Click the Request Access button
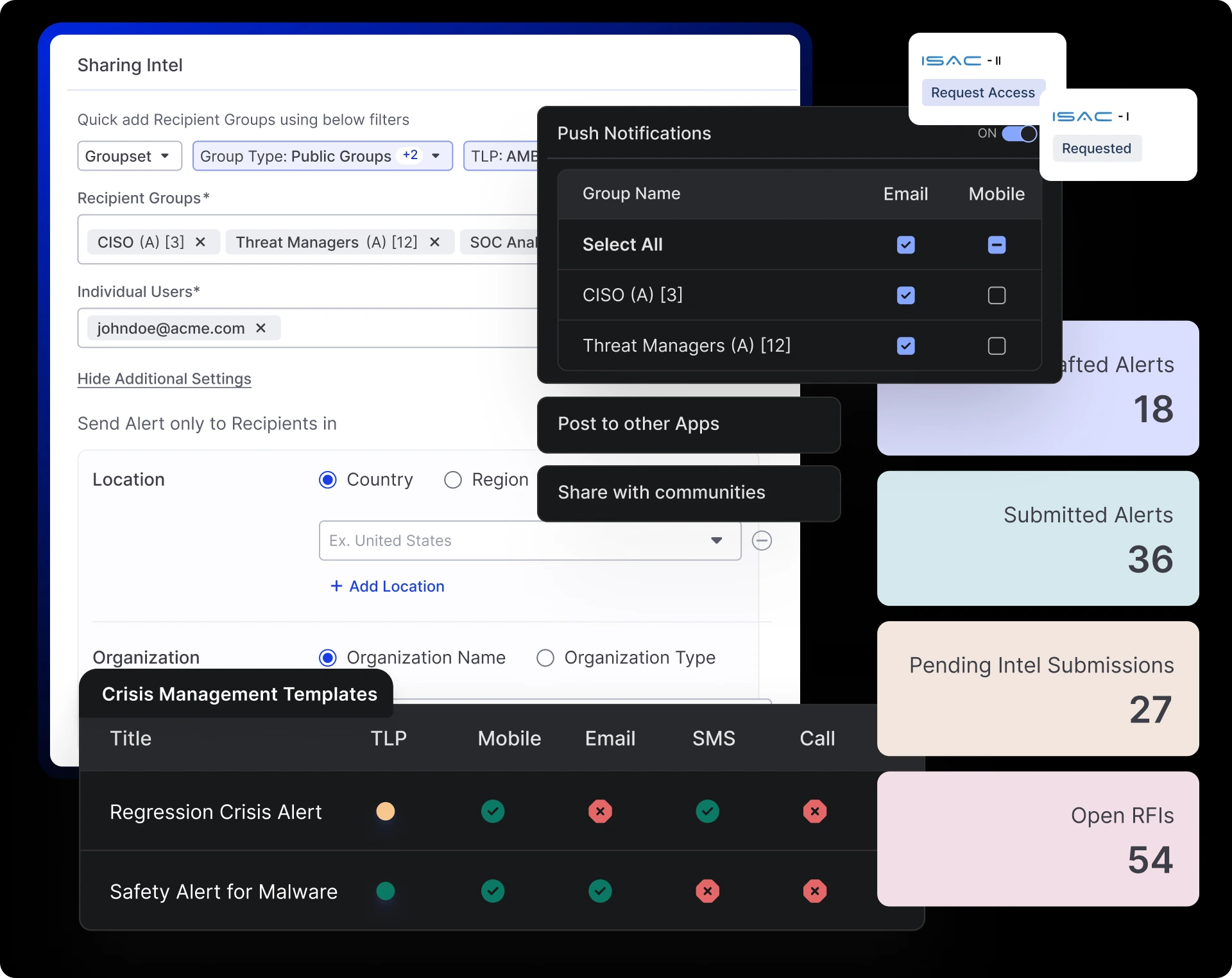The height and width of the screenshot is (978, 1232). [982, 92]
